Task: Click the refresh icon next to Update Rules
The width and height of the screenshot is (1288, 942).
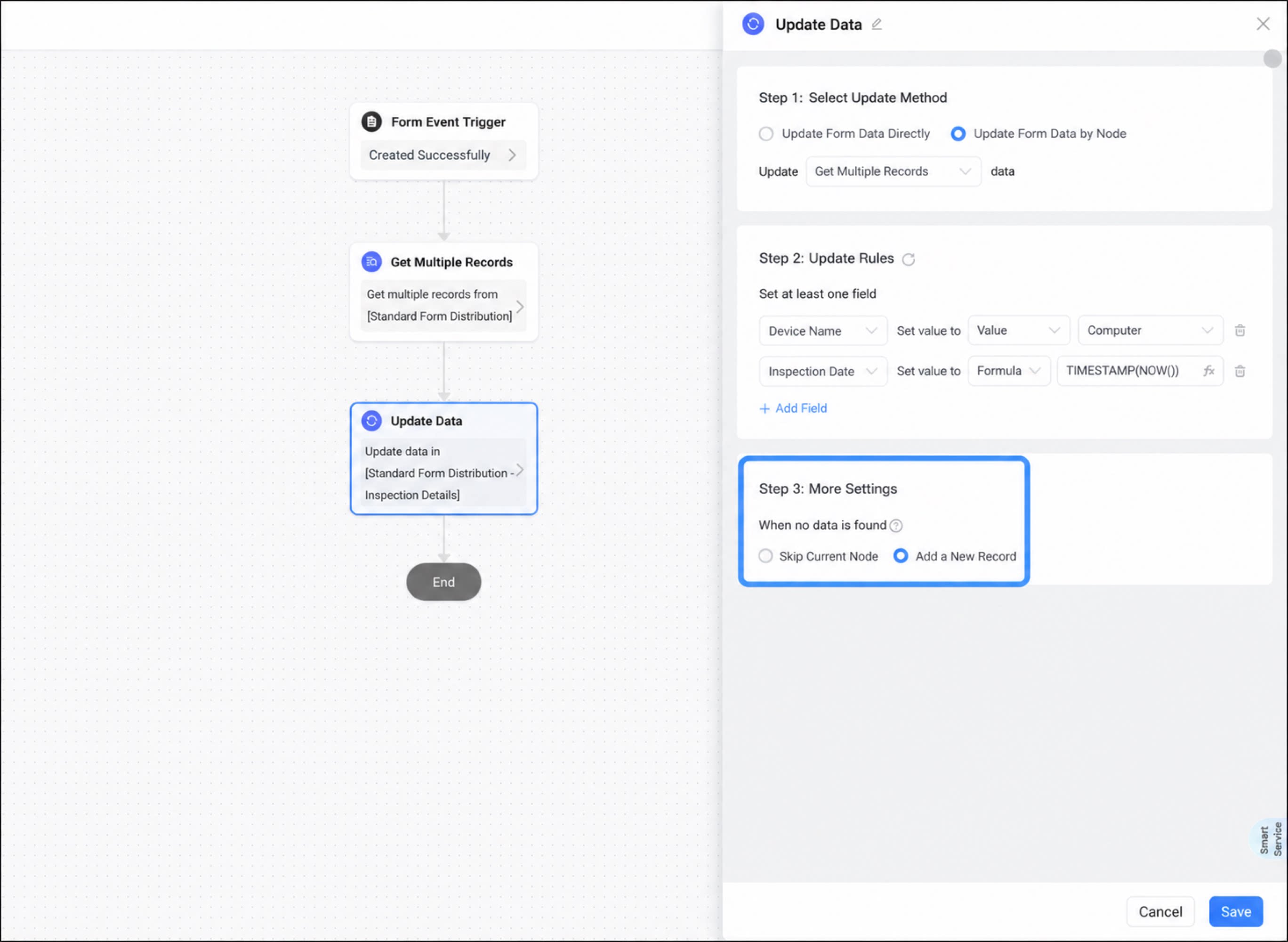Action: [909, 260]
